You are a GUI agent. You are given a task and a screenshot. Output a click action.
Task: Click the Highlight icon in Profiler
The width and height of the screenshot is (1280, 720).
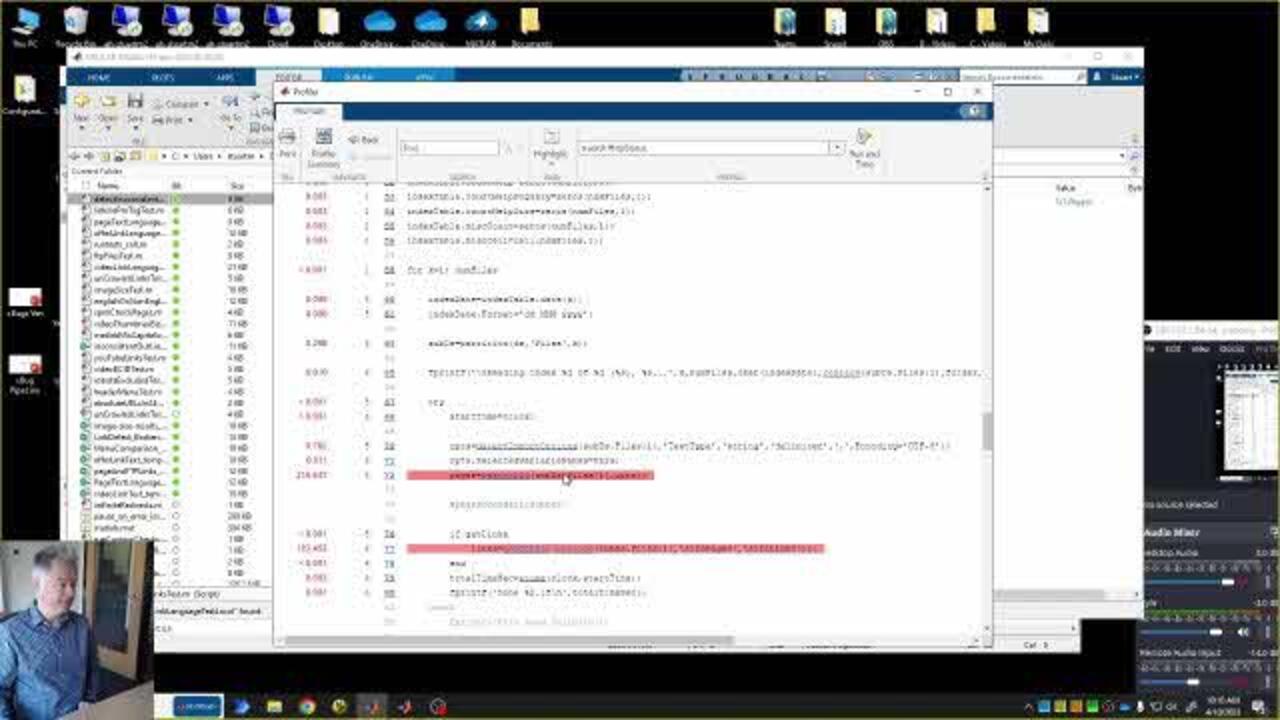point(550,144)
